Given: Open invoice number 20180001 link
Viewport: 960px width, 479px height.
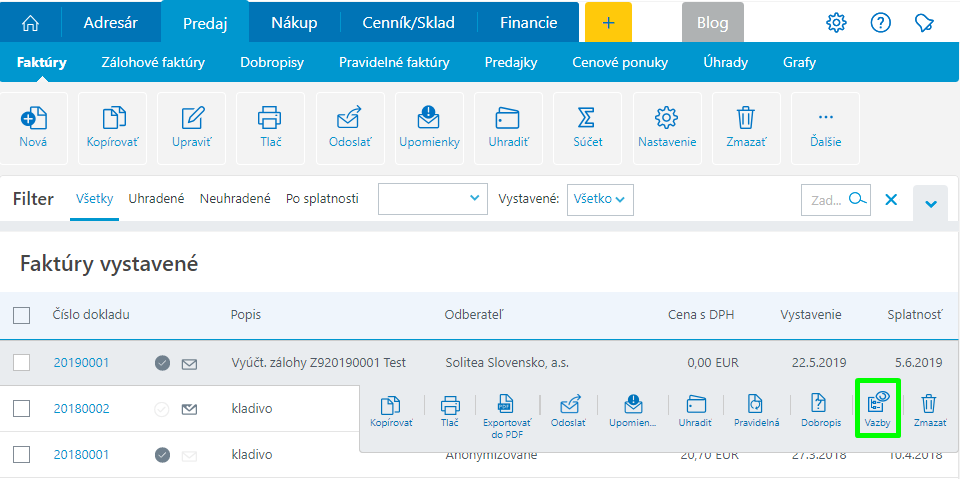Looking at the screenshot, I should pyautogui.click(x=81, y=455).
